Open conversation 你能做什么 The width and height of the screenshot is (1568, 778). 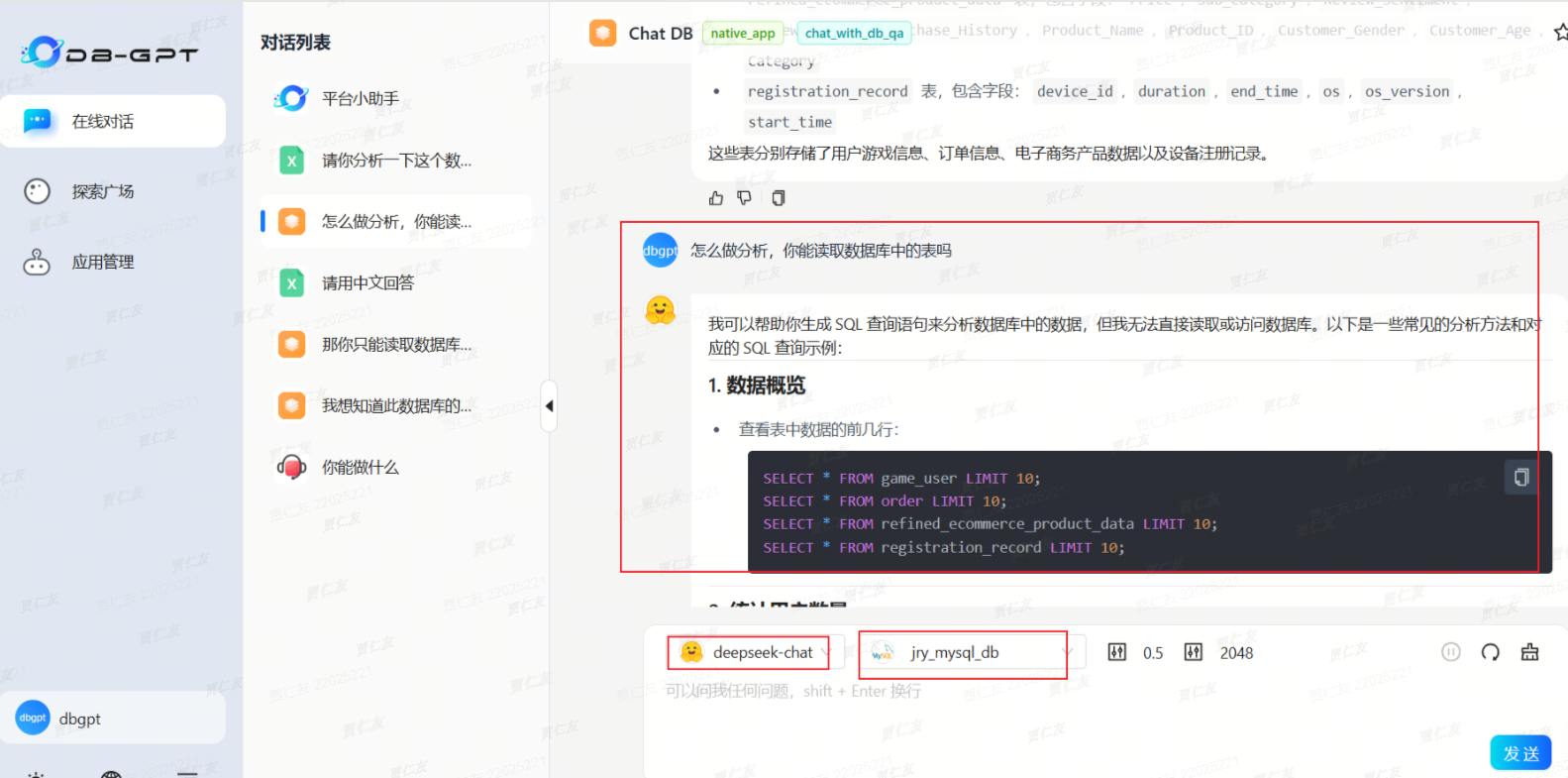[x=396, y=467]
